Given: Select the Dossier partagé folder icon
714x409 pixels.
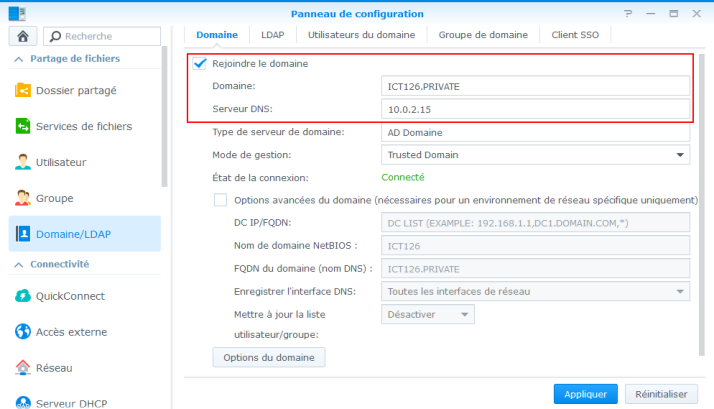Looking at the screenshot, I should click(23, 90).
